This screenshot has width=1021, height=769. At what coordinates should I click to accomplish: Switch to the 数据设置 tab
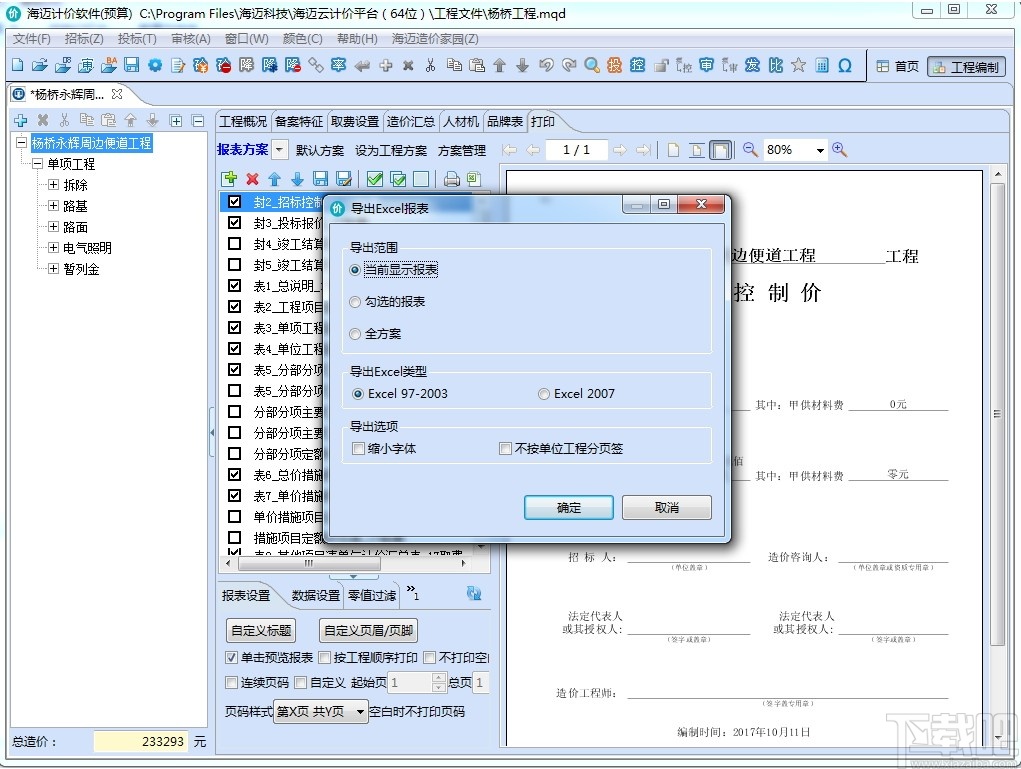(x=316, y=595)
